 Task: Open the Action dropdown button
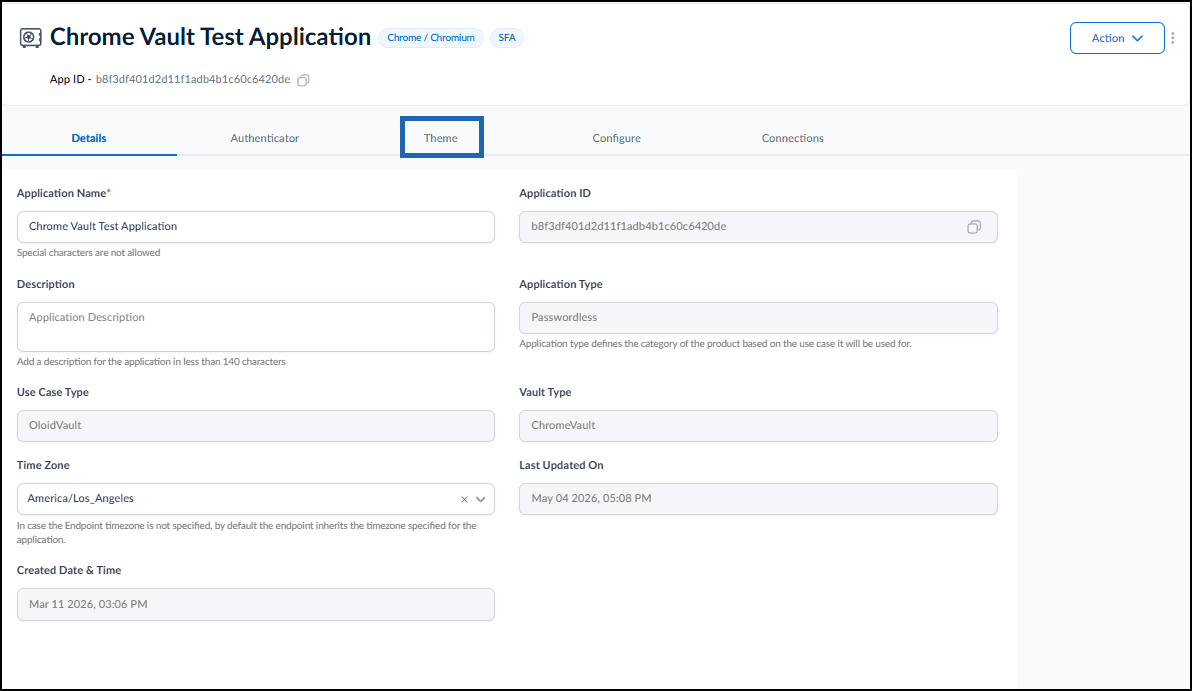click(x=1117, y=38)
